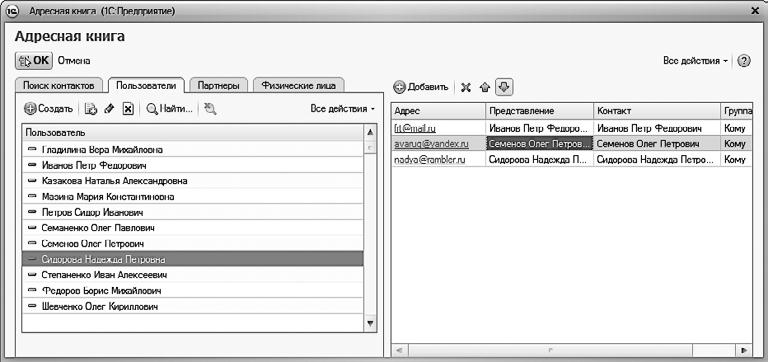Move the recipient up with the arrow icon
The image size is (768, 362).
click(x=485, y=87)
